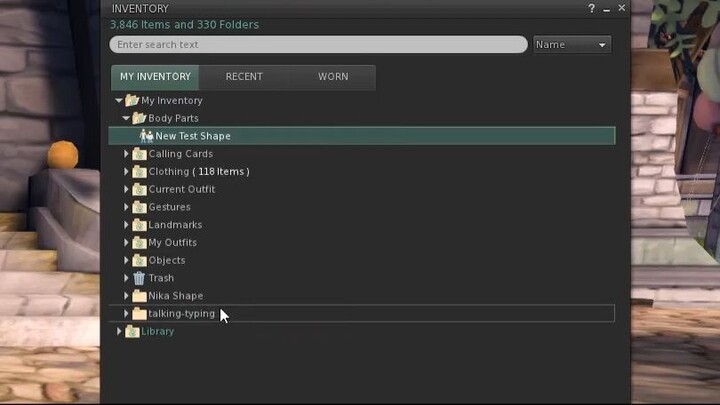Click the INVENTORY window title

(140, 9)
